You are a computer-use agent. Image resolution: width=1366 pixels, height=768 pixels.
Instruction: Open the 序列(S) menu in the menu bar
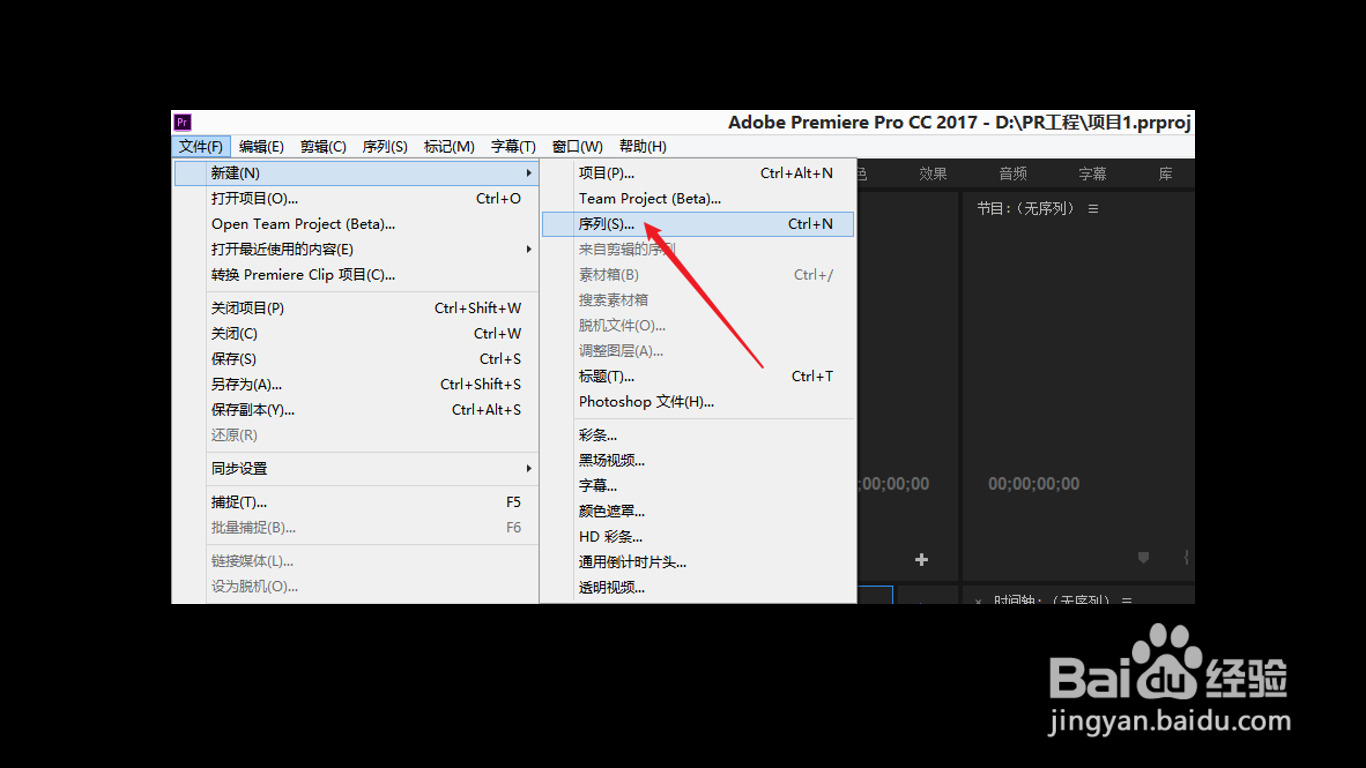pos(385,147)
